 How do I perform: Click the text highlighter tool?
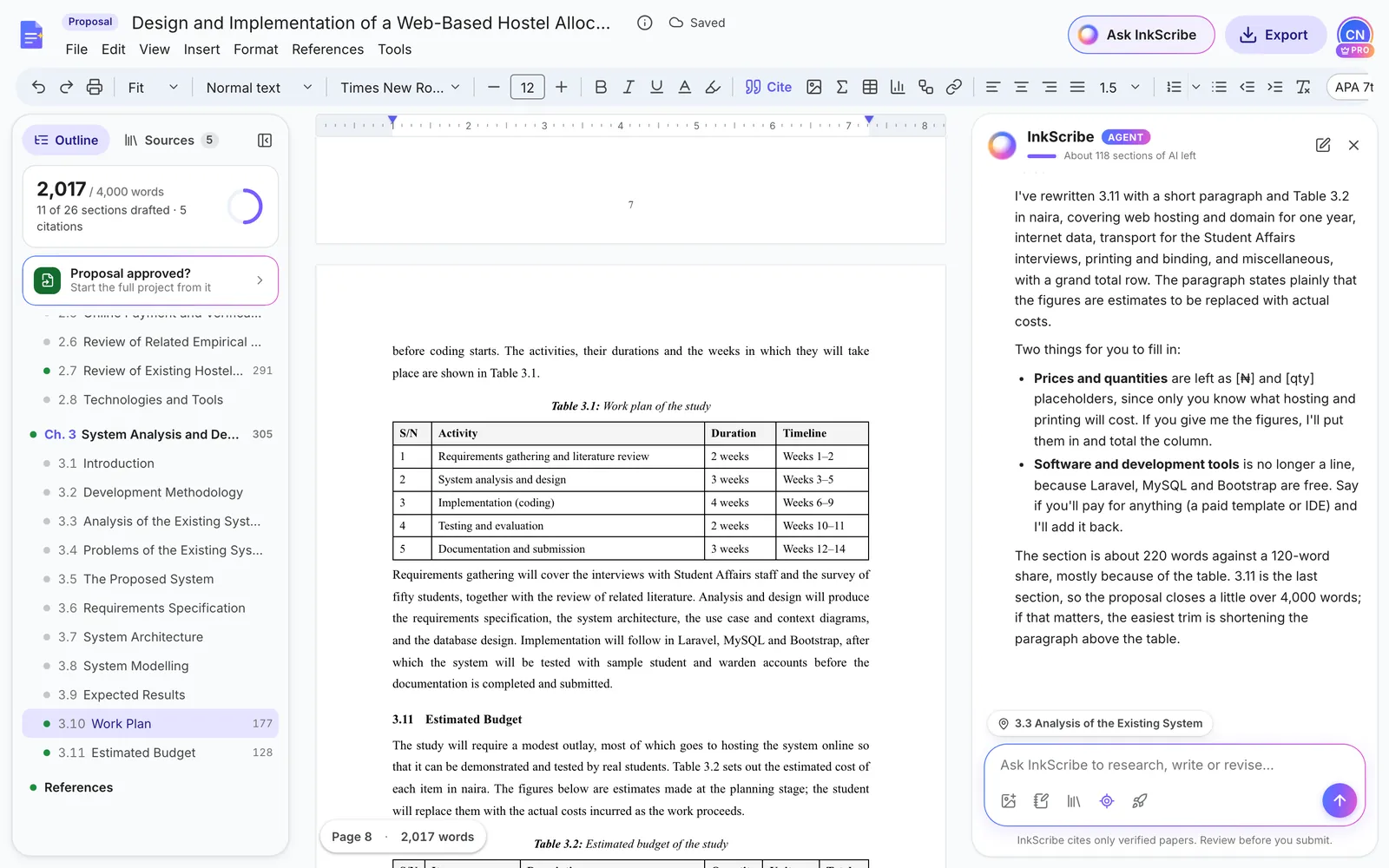point(713,87)
